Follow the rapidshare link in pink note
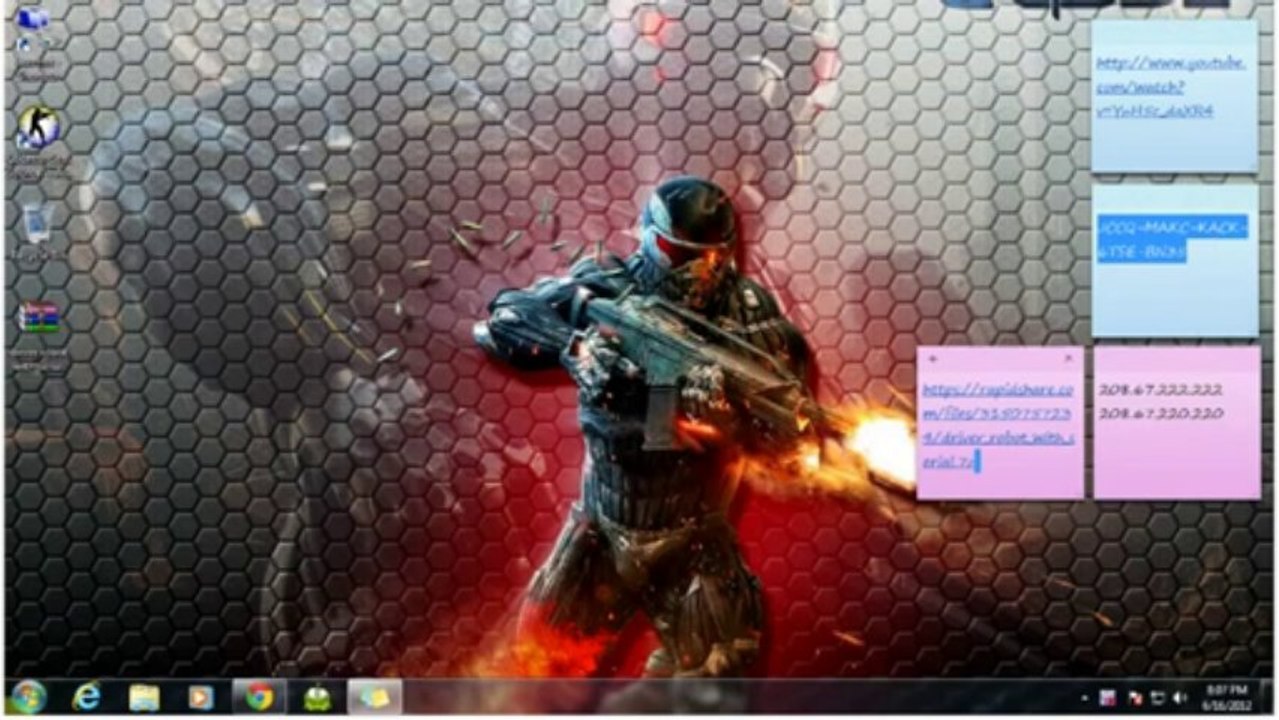 click(998, 426)
